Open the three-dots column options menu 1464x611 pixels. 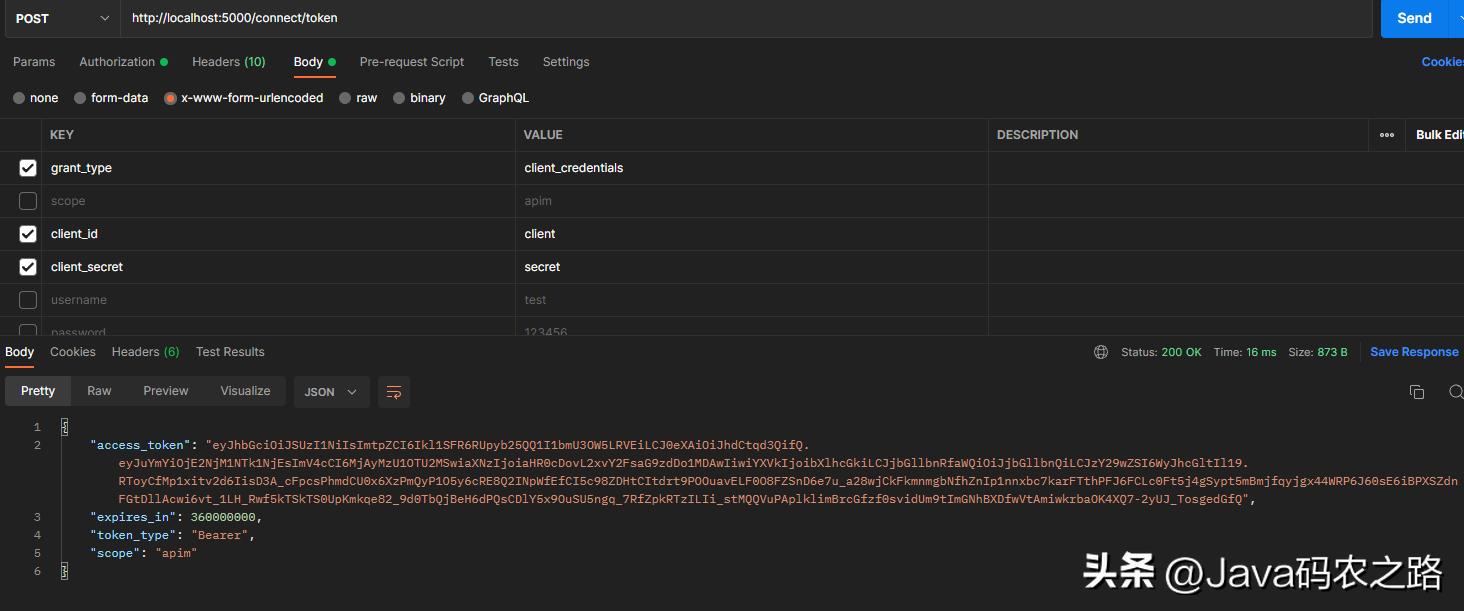[x=1386, y=135]
